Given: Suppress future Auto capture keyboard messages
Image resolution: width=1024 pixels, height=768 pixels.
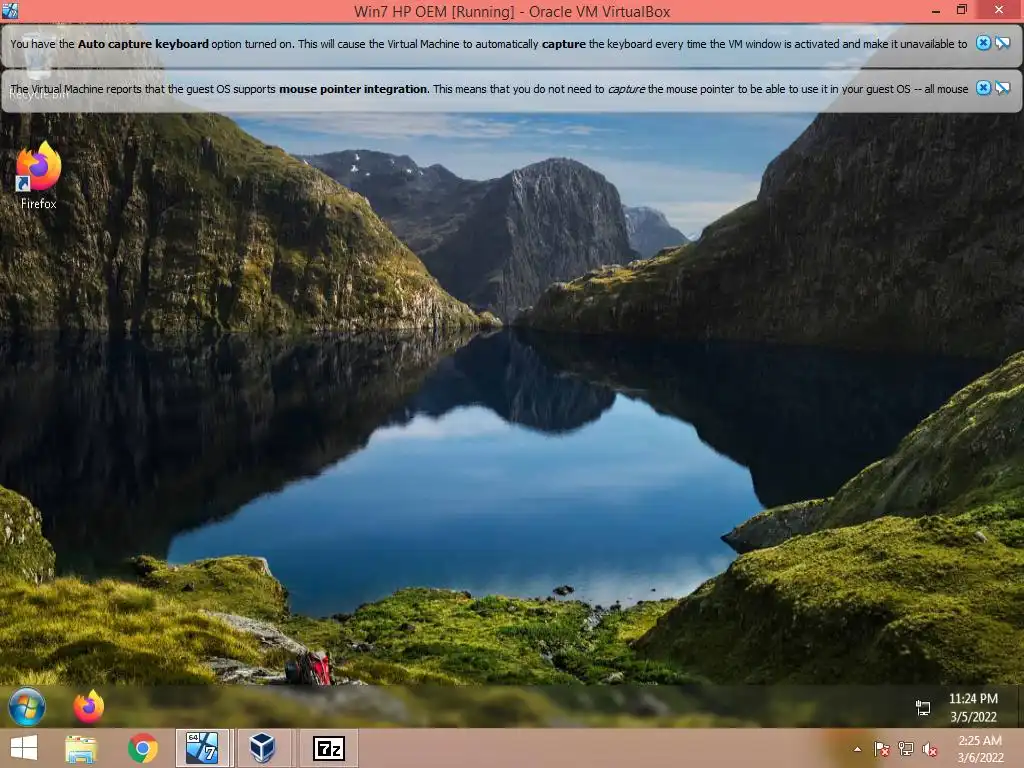Looking at the screenshot, I should [x=1002, y=43].
